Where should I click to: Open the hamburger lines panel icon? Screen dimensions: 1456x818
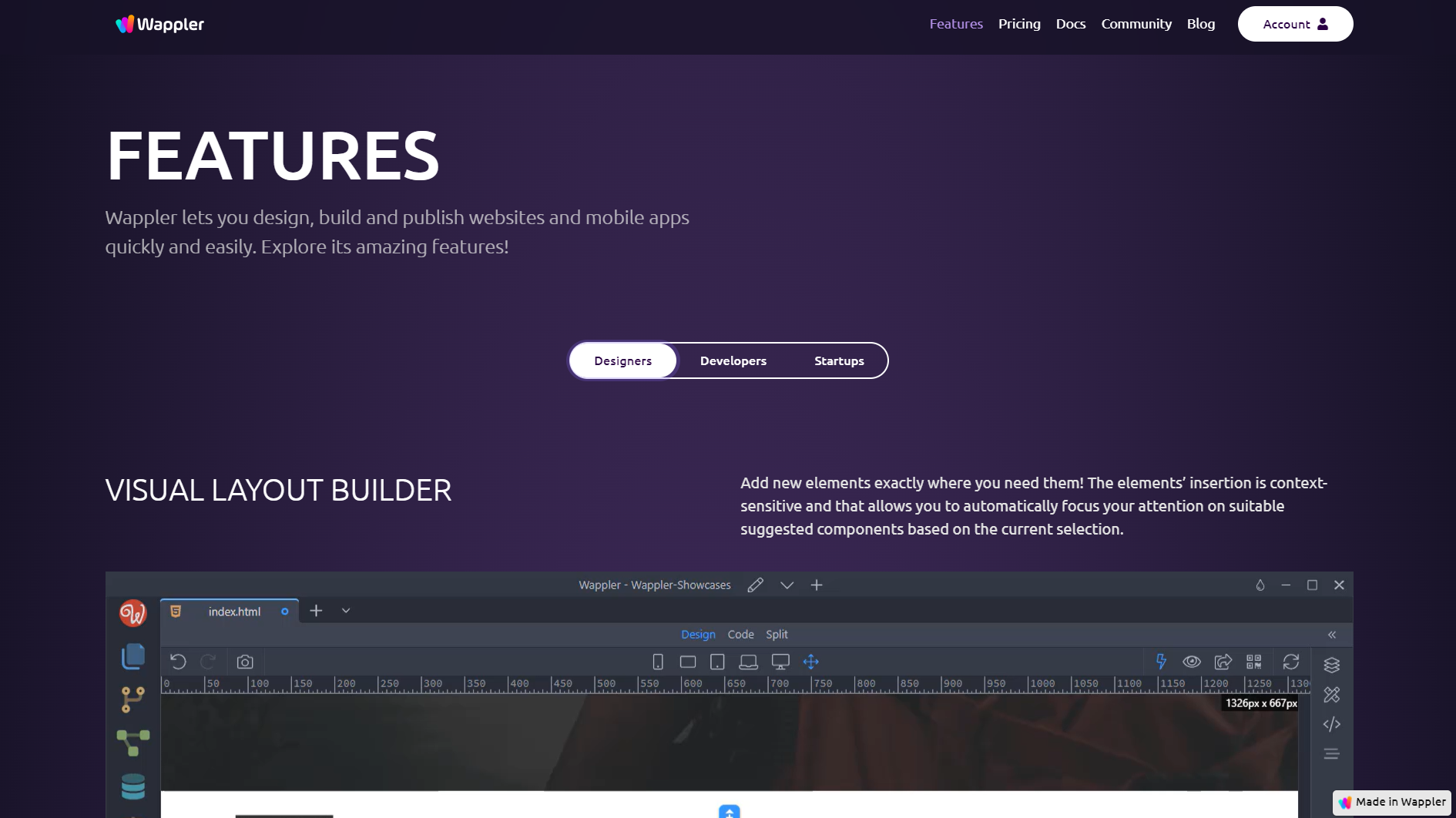[x=1332, y=754]
